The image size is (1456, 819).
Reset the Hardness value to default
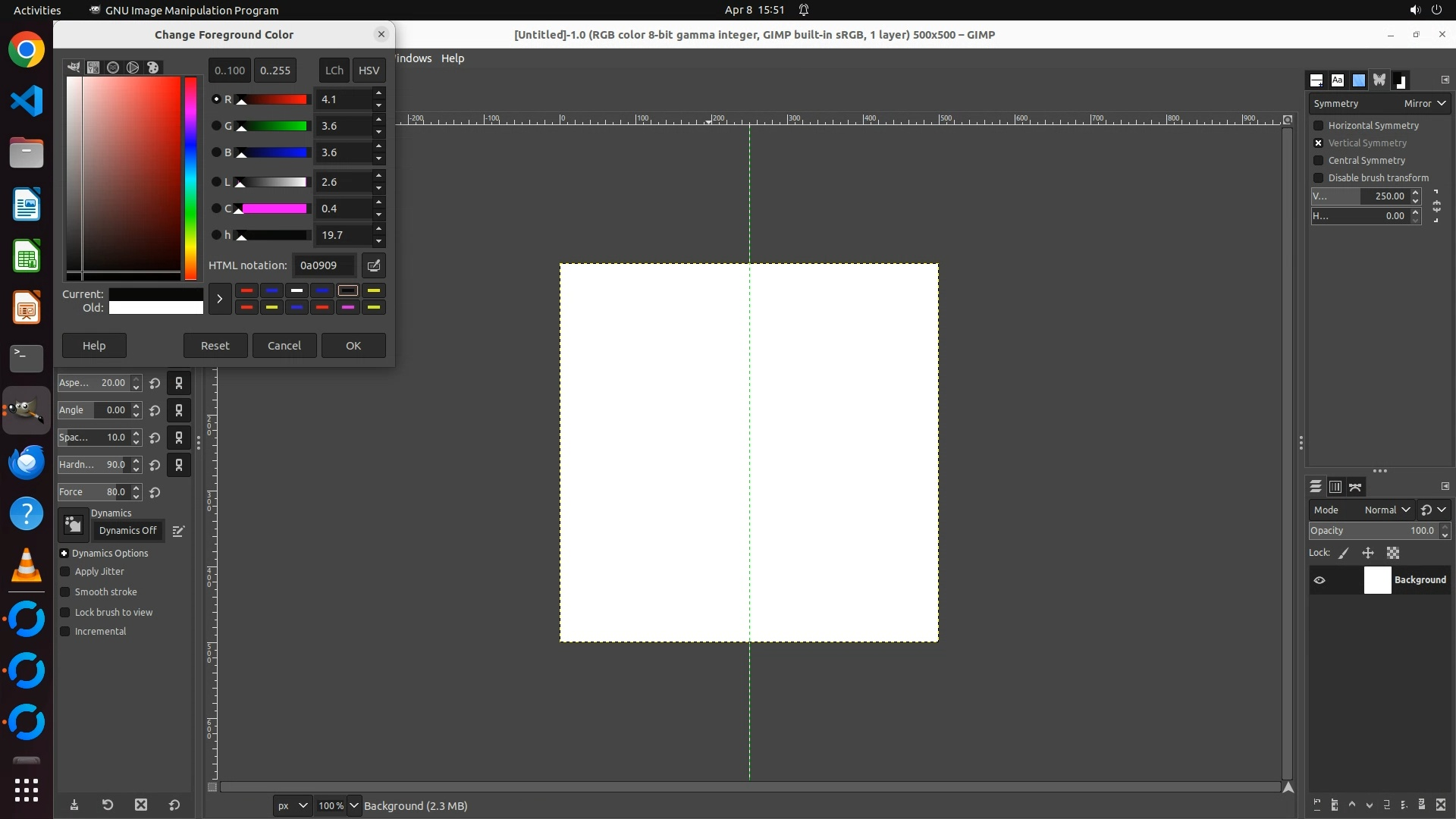(155, 465)
